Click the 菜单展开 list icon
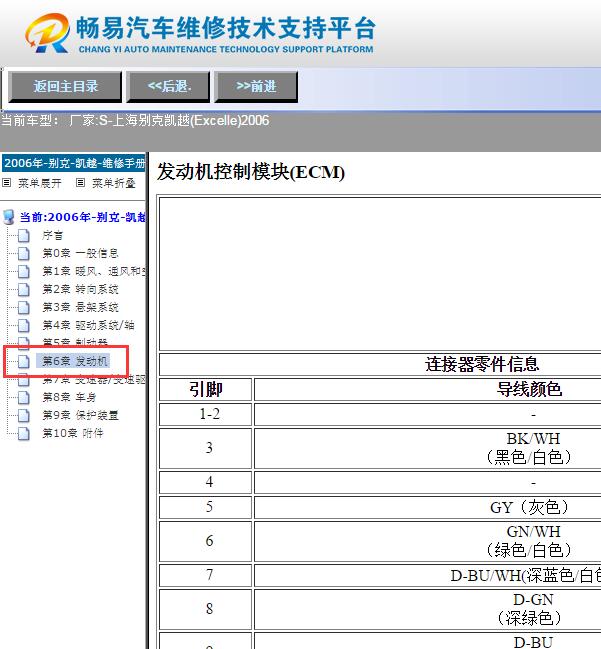 pyautogui.click(x=7, y=183)
